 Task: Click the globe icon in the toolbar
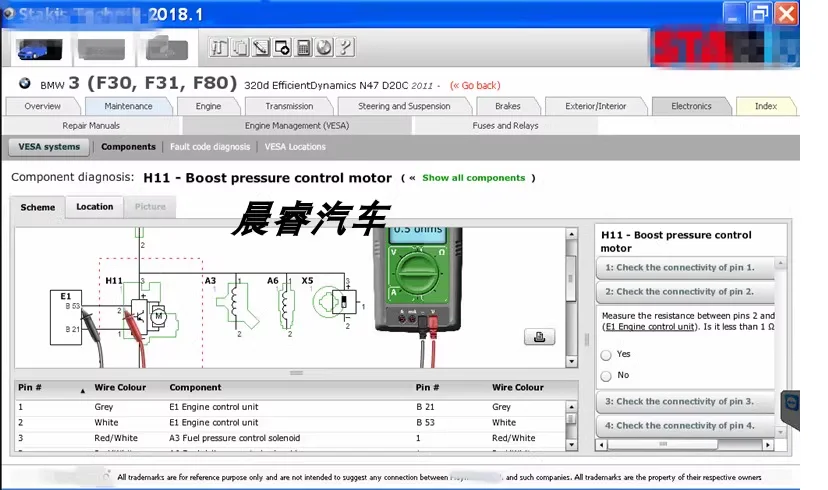pyautogui.click(x=324, y=47)
